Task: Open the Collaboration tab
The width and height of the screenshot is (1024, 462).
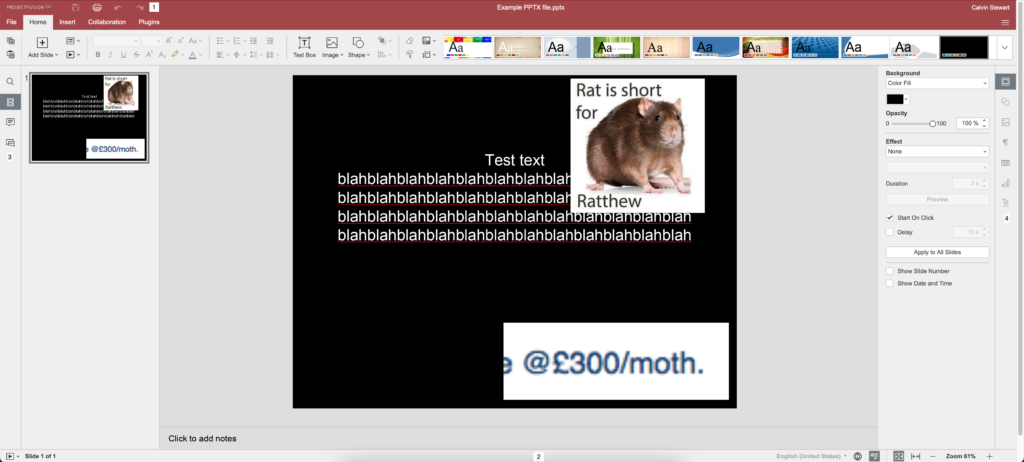Action: pos(107,21)
